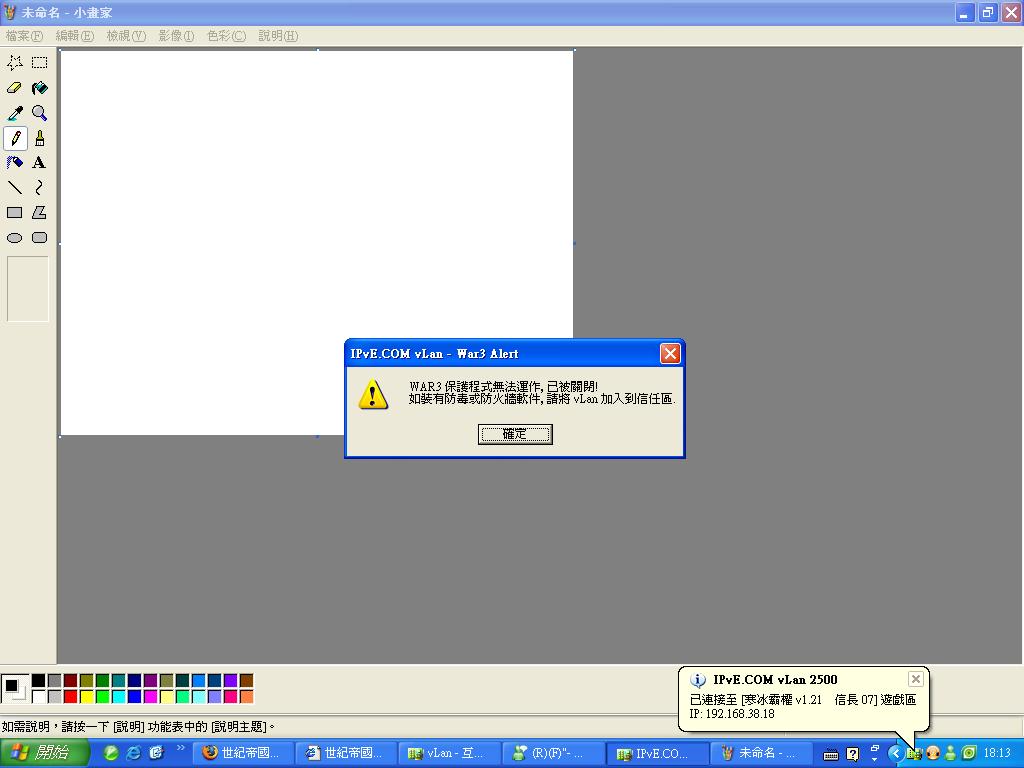Select the Fill With Color bucket tool
This screenshot has height=768, width=1024.
click(x=40, y=88)
